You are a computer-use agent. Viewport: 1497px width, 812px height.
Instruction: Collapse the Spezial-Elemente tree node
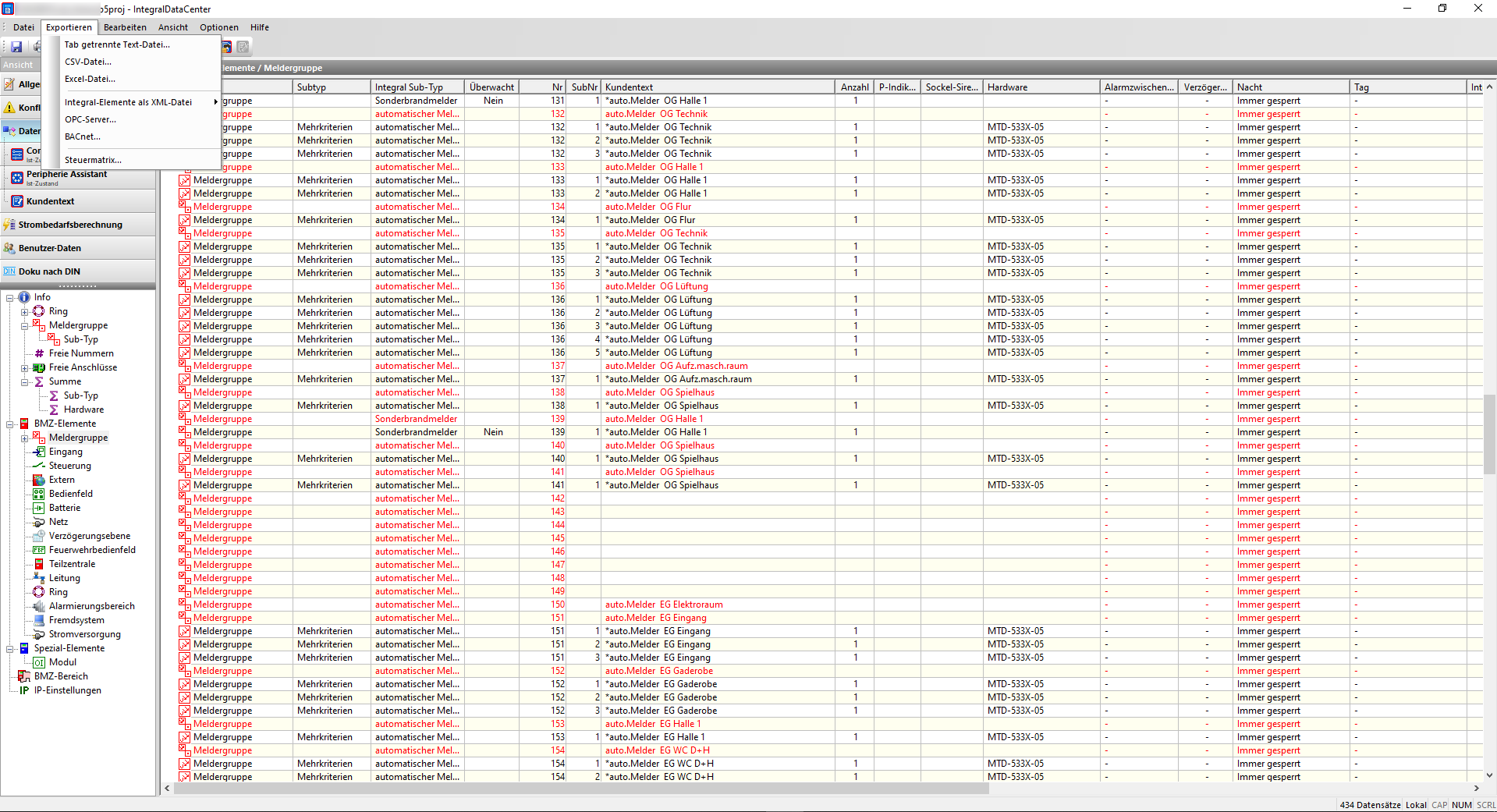(x=10, y=648)
